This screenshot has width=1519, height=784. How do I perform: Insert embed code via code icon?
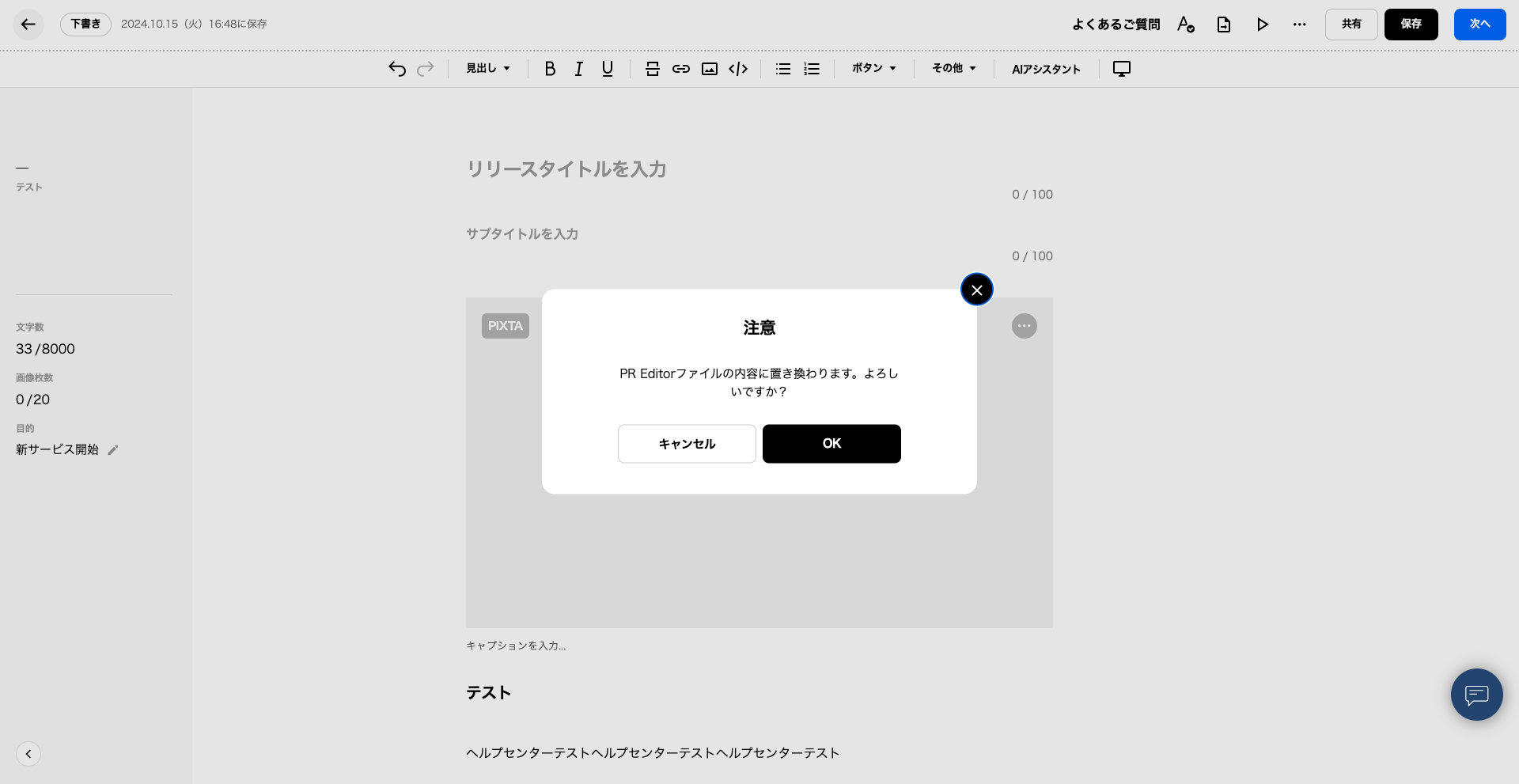click(x=738, y=69)
